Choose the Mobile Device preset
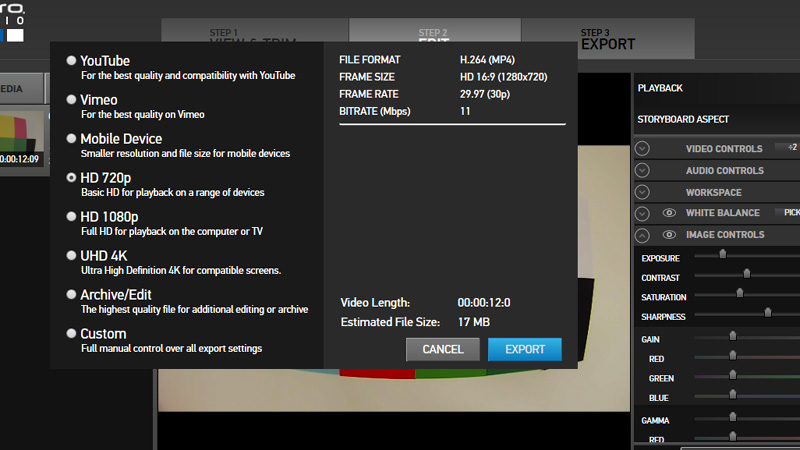The width and height of the screenshot is (800, 450). [x=71, y=139]
